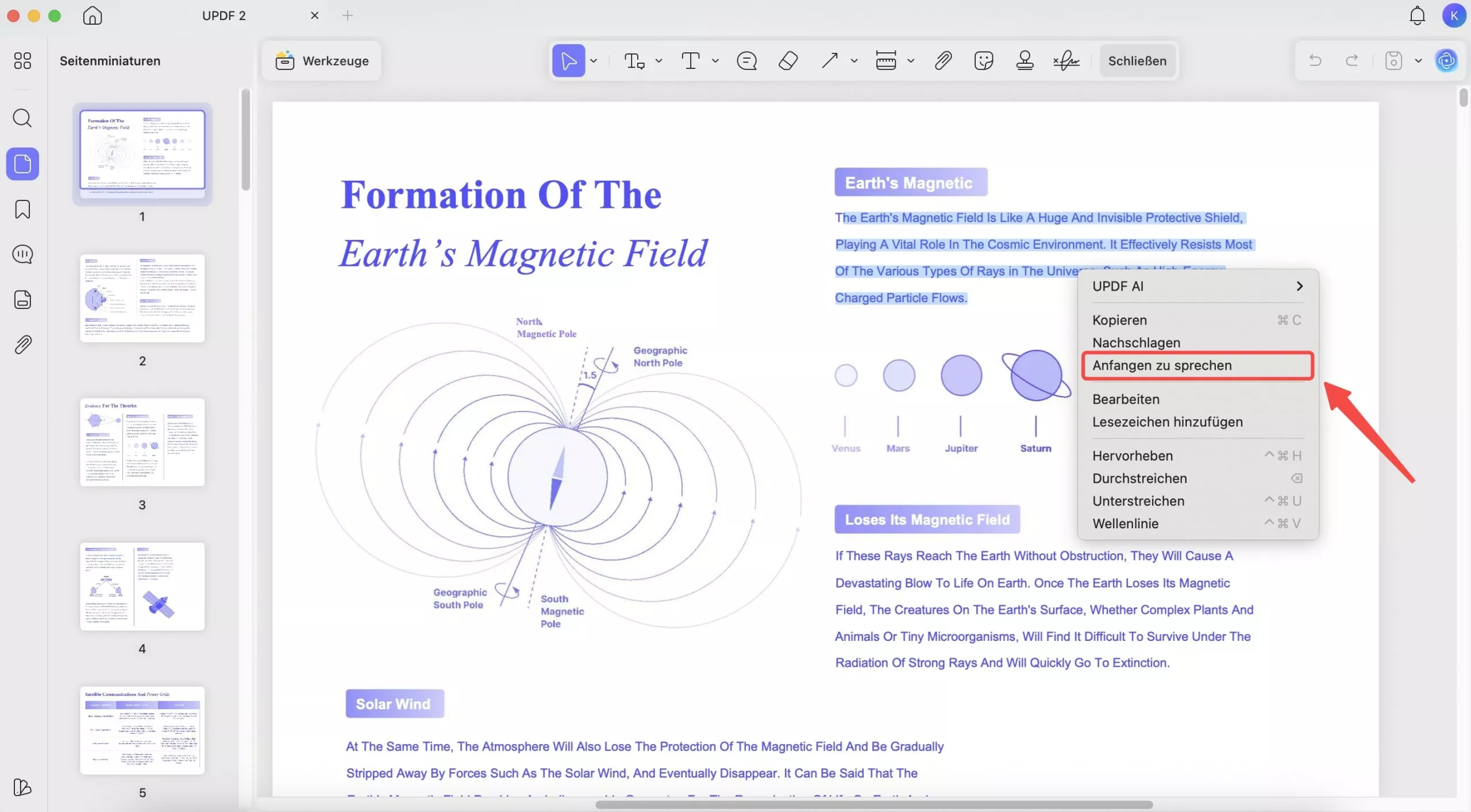The height and width of the screenshot is (812, 1471).
Task: Select page 3 thumbnail
Action: pyautogui.click(x=143, y=442)
